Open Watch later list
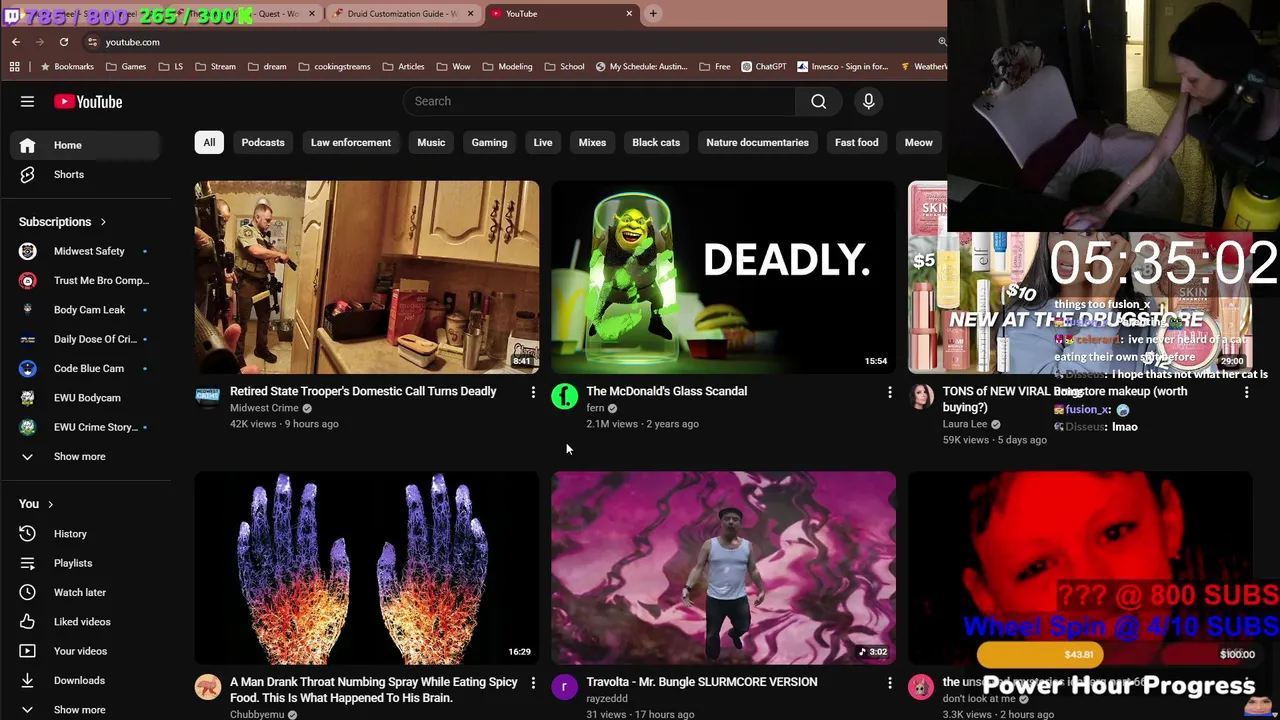The width and height of the screenshot is (1280, 720). click(85, 592)
